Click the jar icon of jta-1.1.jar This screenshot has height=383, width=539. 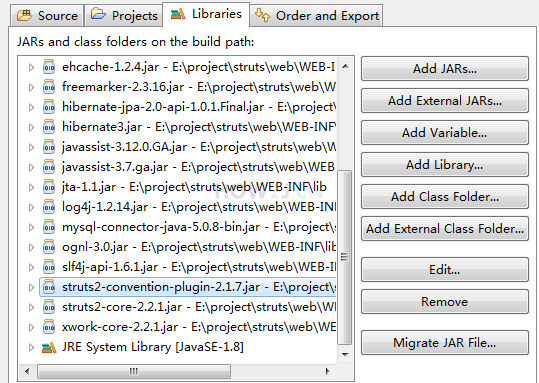coord(49,187)
